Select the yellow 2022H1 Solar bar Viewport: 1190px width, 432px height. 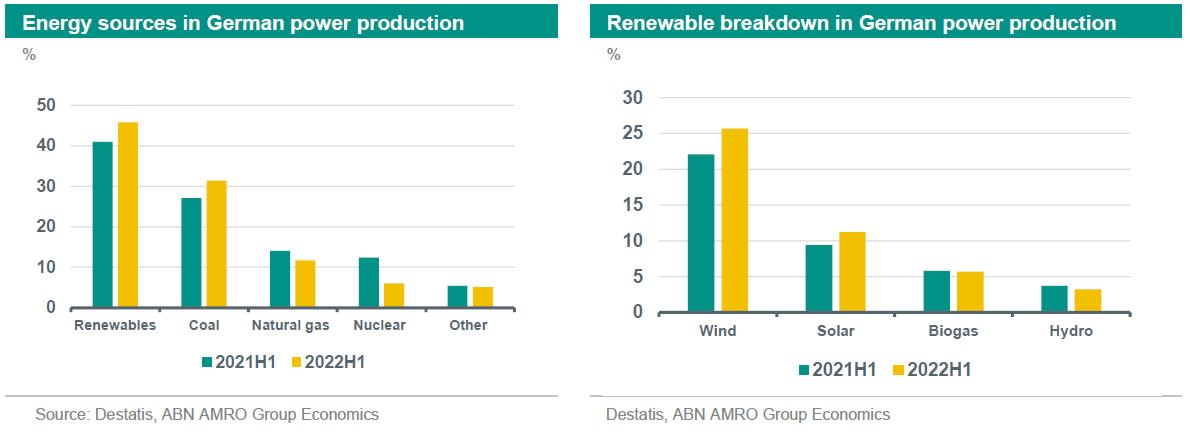[852, 272]
